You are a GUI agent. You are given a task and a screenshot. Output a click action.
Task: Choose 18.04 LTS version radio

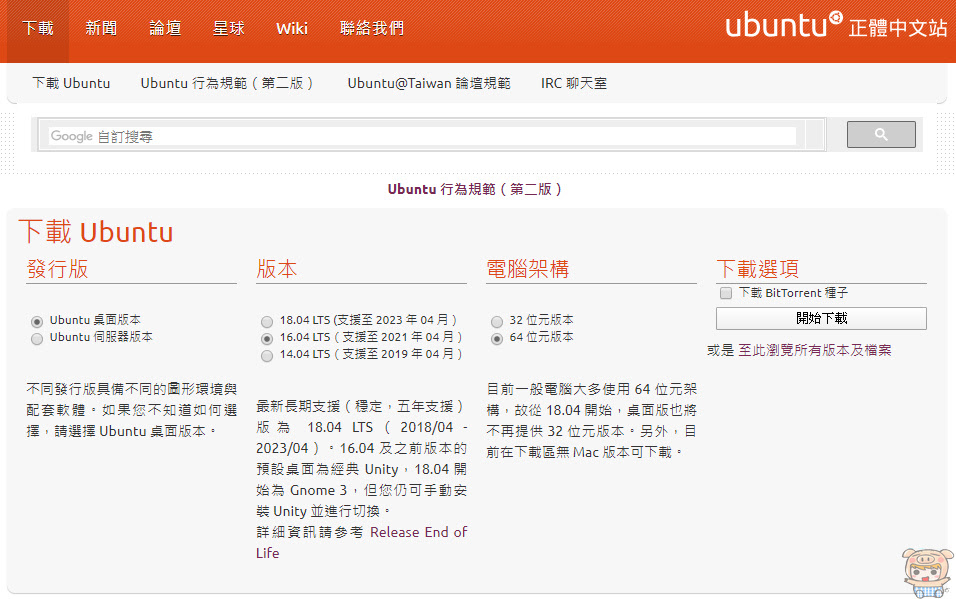[267, 321]
